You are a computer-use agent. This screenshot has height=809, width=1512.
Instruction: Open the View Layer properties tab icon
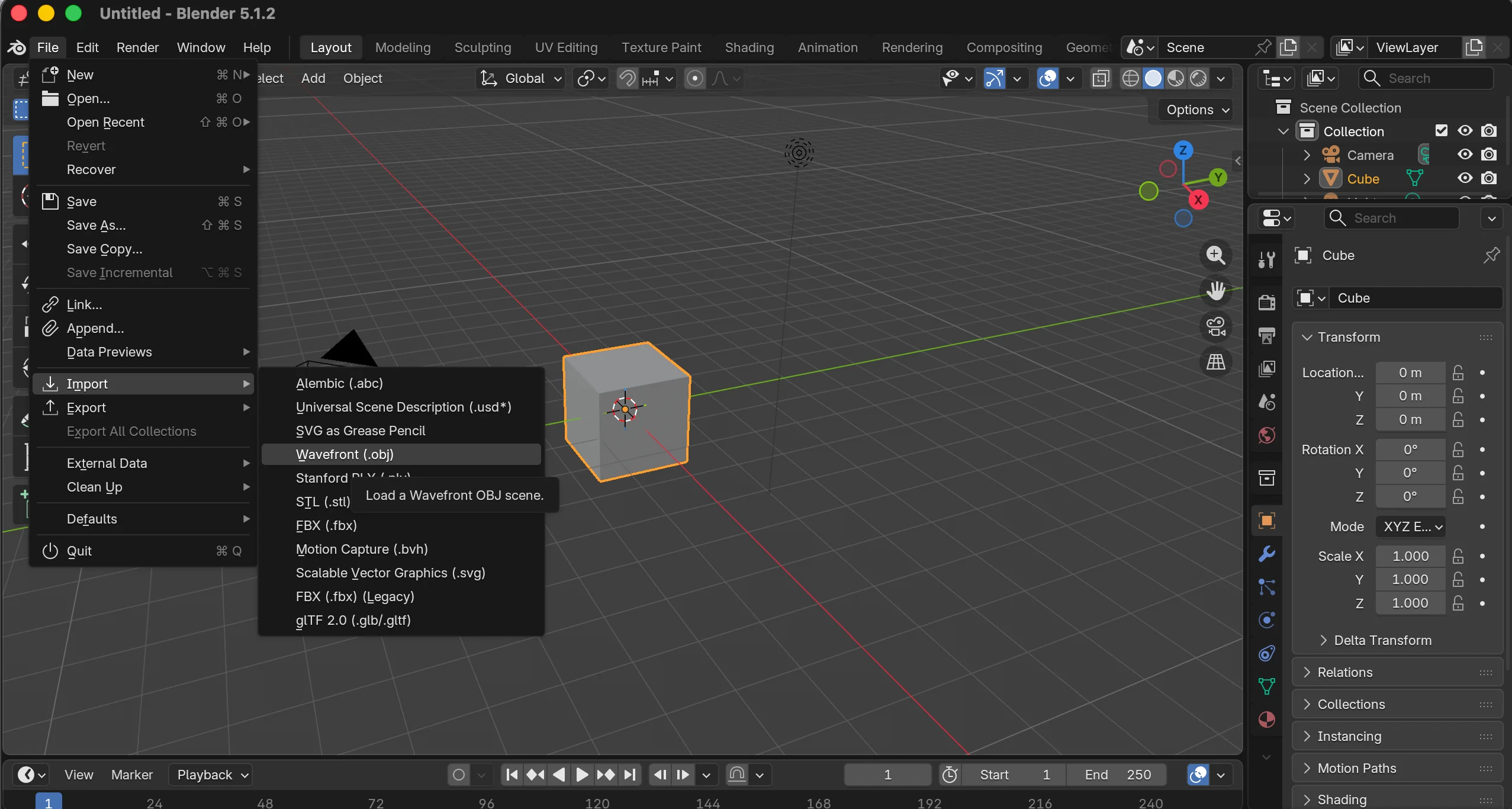pyautogui.click(x=1266, y=368)
